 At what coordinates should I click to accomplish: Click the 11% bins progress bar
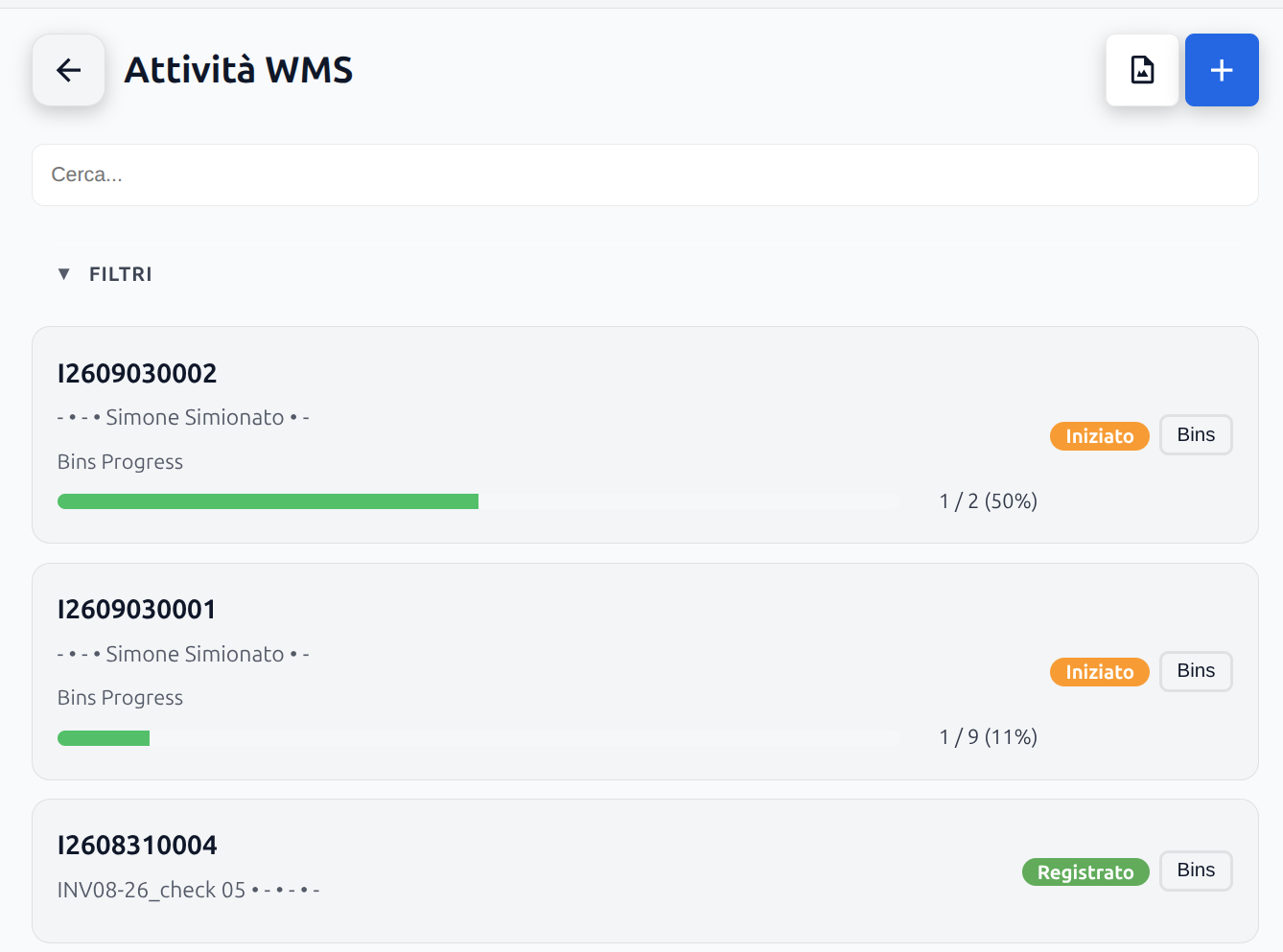[479, 737]
